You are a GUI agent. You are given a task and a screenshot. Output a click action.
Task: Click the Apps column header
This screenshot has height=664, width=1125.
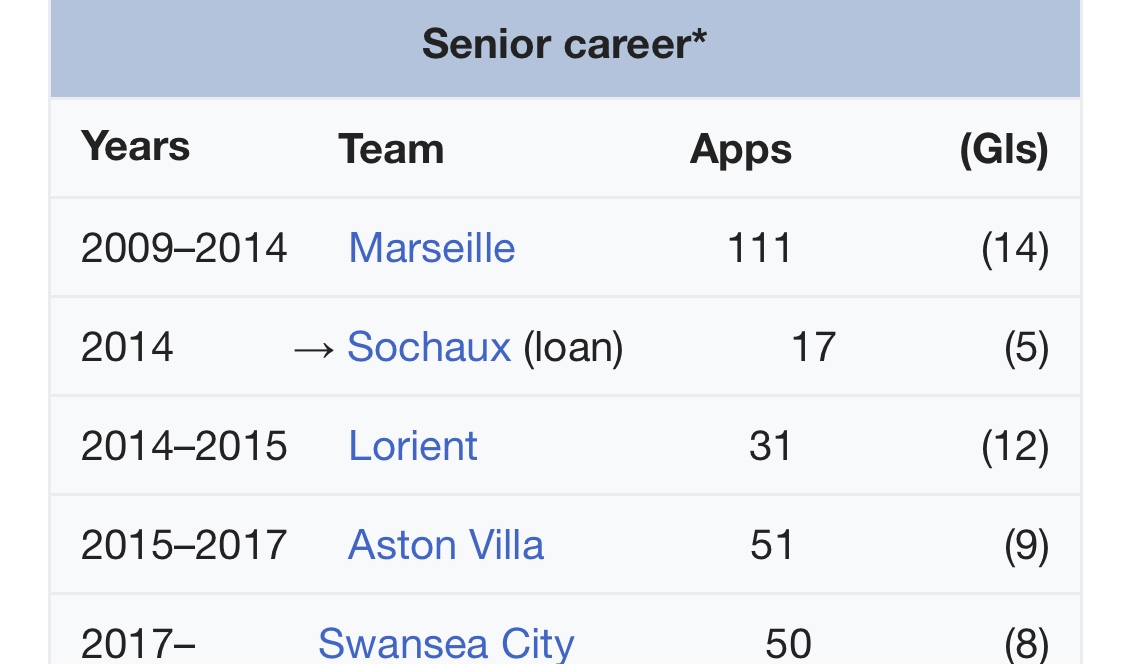[x=740, y=149]
